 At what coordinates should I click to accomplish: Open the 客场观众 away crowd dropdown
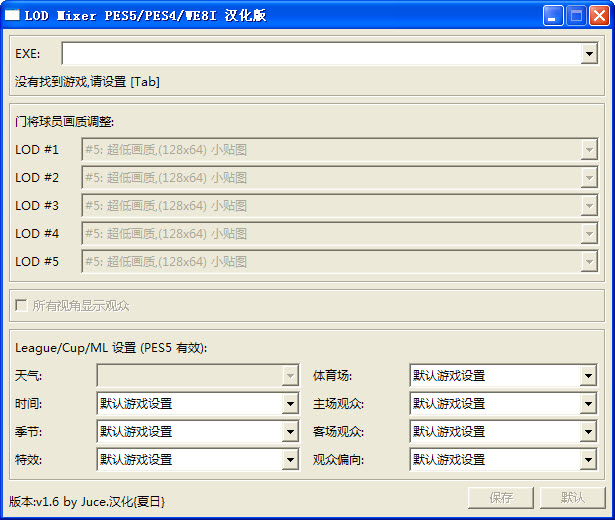588,432
